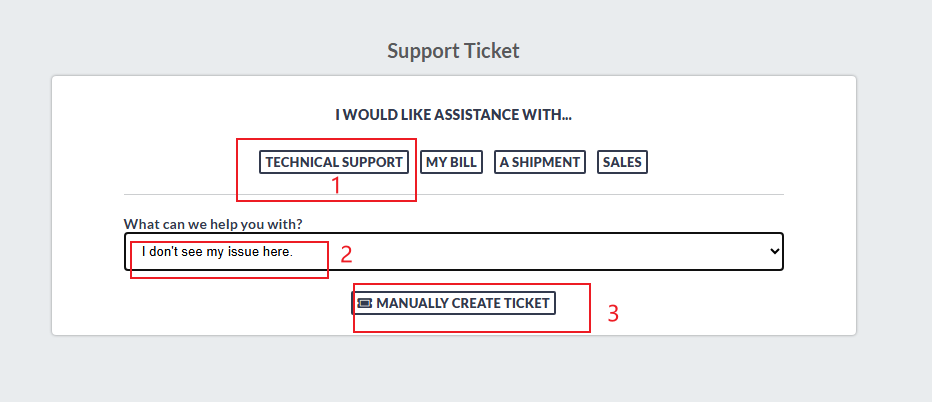Screen dimensions: 932x402
Task: Click the horizontal divider below category buttons
Action: click(453, 194)
